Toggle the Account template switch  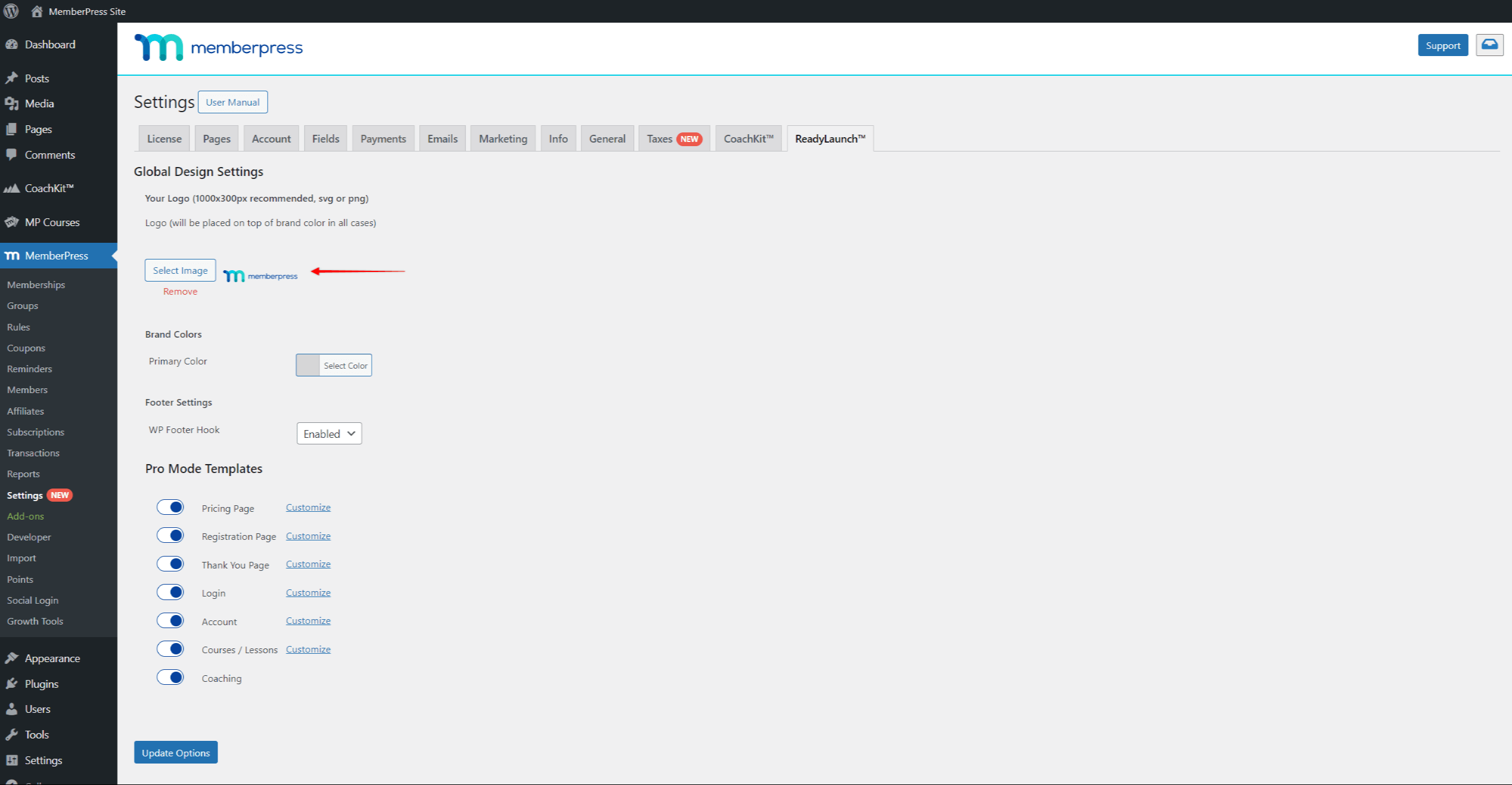pos(171,620)
